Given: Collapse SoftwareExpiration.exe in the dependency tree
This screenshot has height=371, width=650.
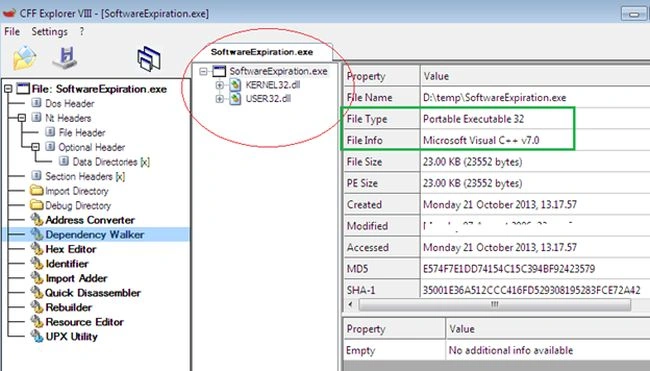Looking at the screenshot, I should tap(203, 72).
